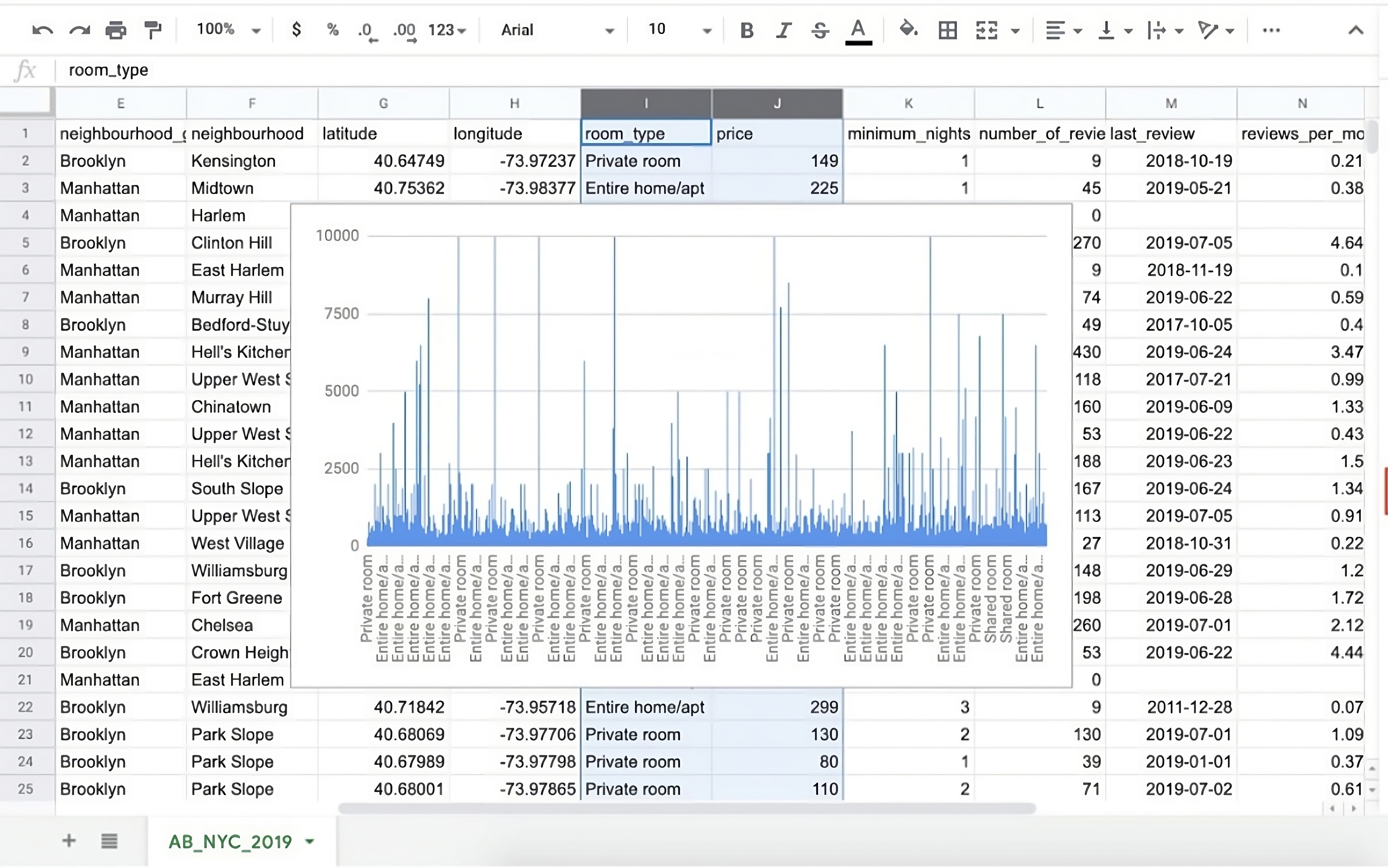This screenshot has height=868, width=1388.
Task: Open the borders grid icon
Action: point(948,30)
